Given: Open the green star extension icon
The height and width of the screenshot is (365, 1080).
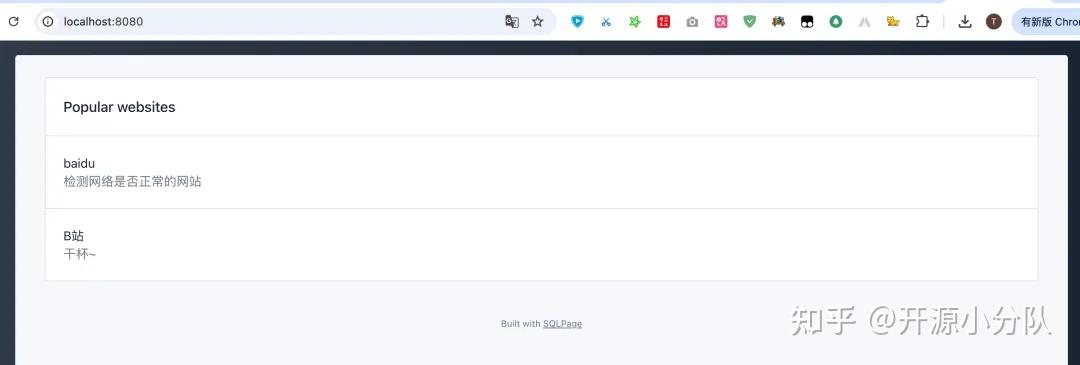Looking at the screenshot, I should pos(635,21).
